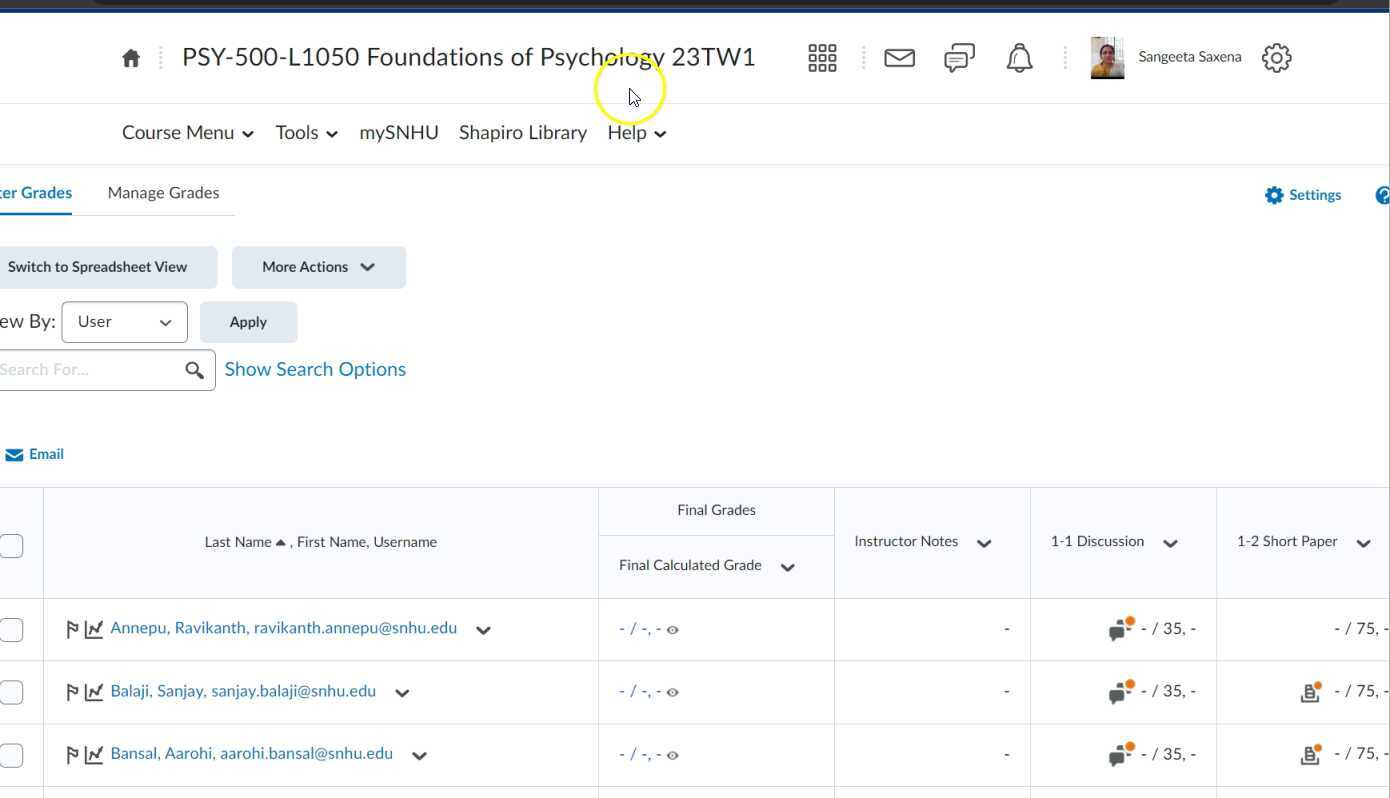Open the Shapiro Library menu item
The image size is (1390, 798).
click(x=522, y=133)
